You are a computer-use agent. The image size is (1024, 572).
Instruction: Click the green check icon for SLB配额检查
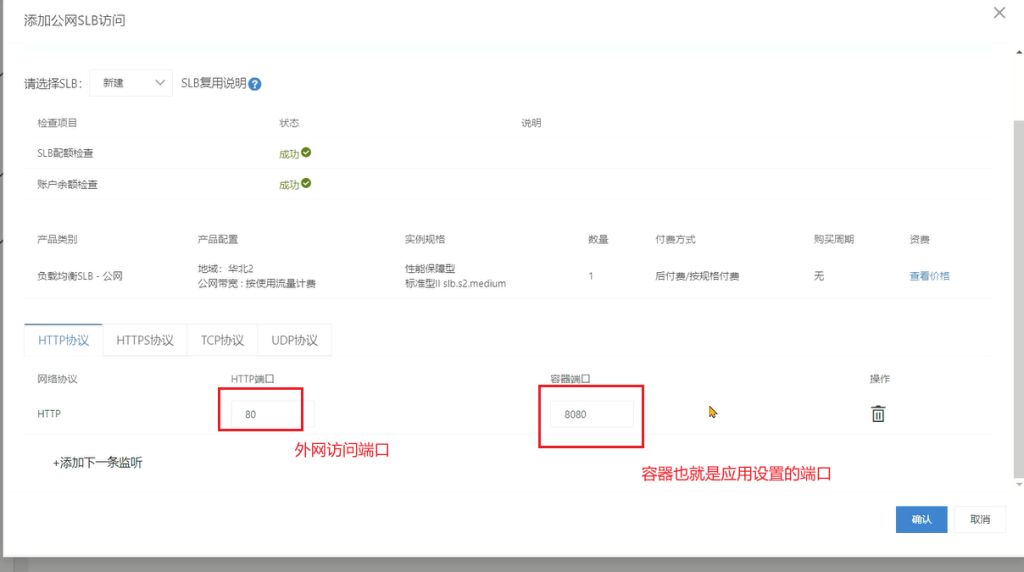tap(306, 153)
